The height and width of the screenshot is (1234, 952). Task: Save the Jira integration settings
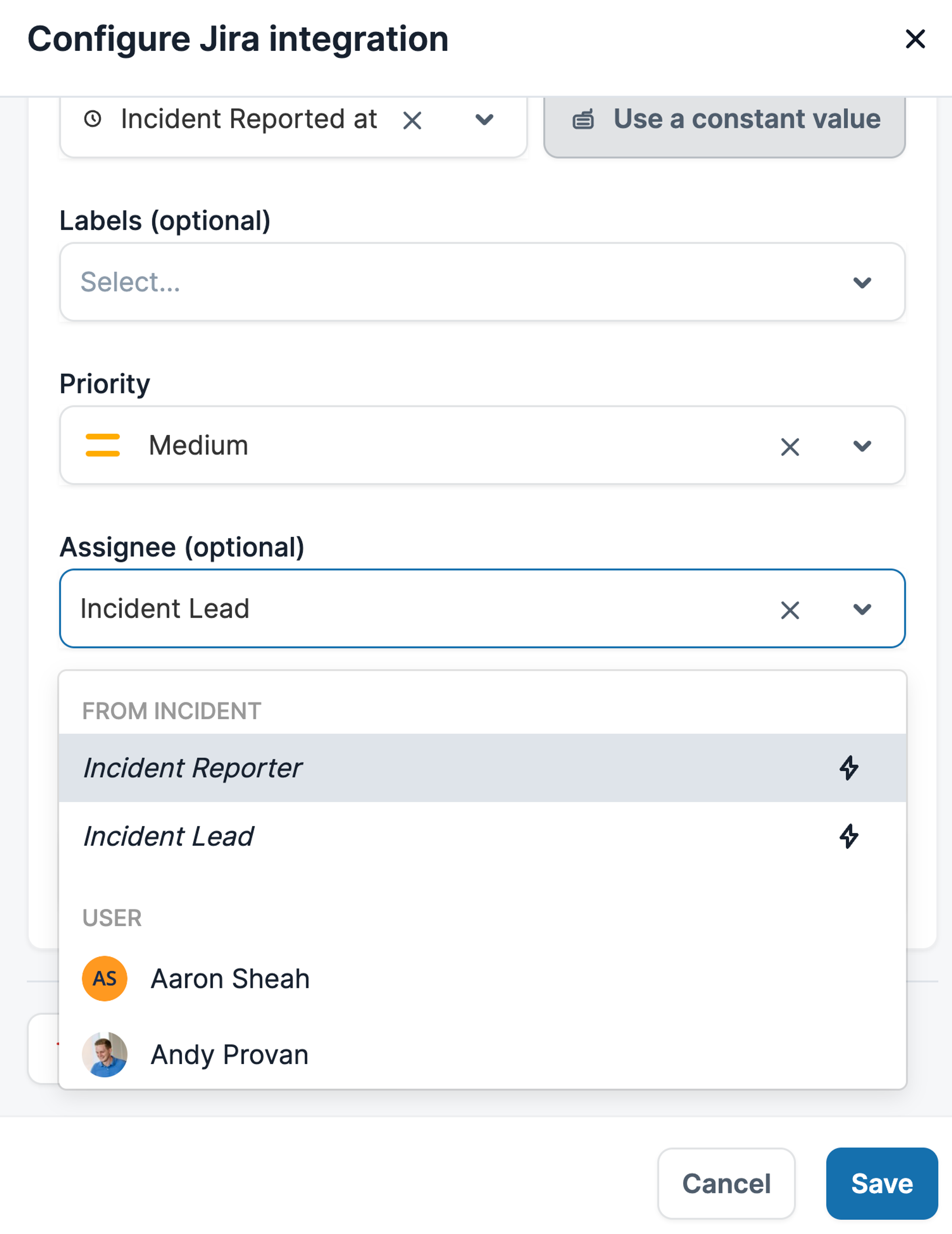coord(881,1184)
